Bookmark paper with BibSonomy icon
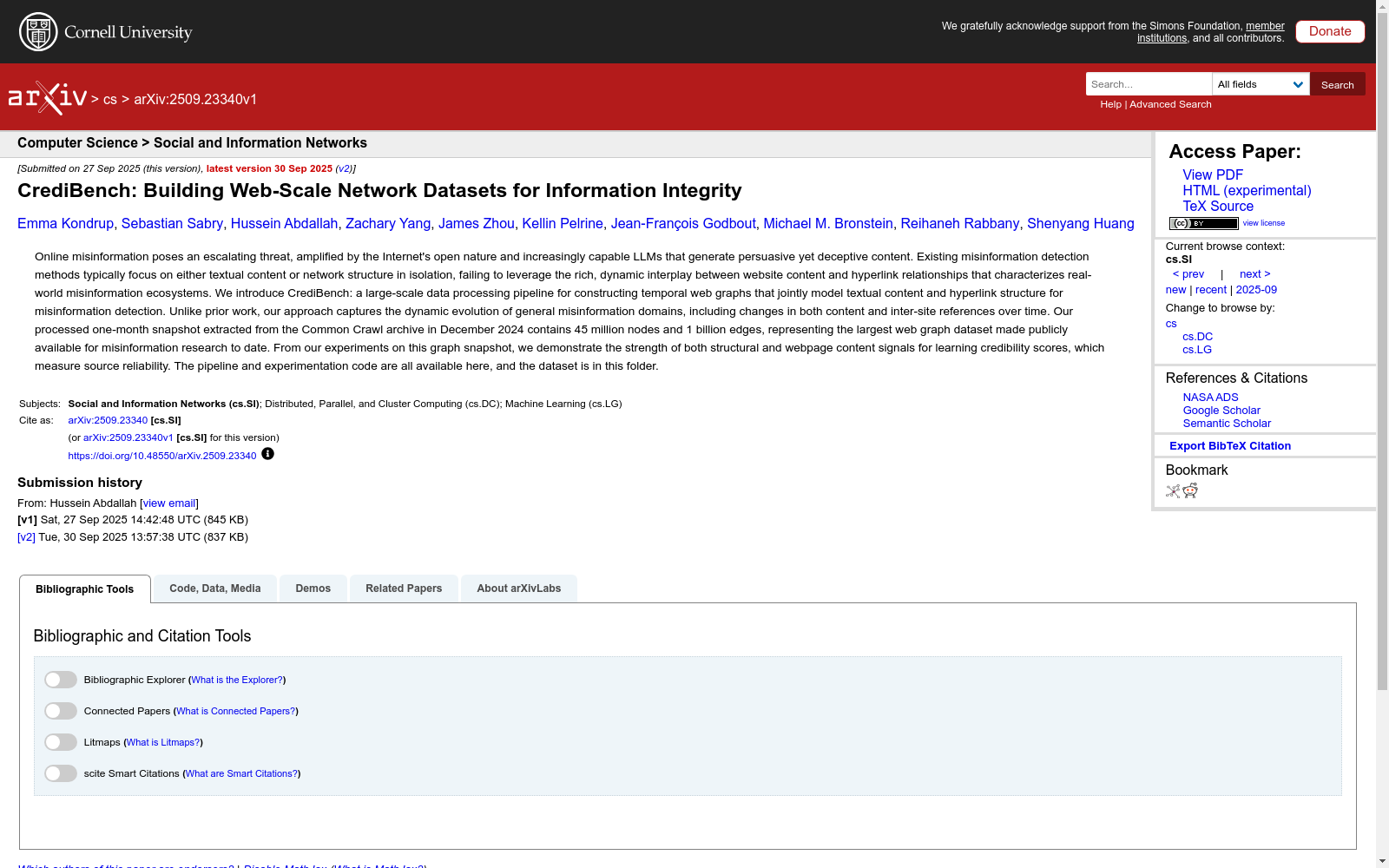This screenshot has height=868, width=1389. [1173, 491]
